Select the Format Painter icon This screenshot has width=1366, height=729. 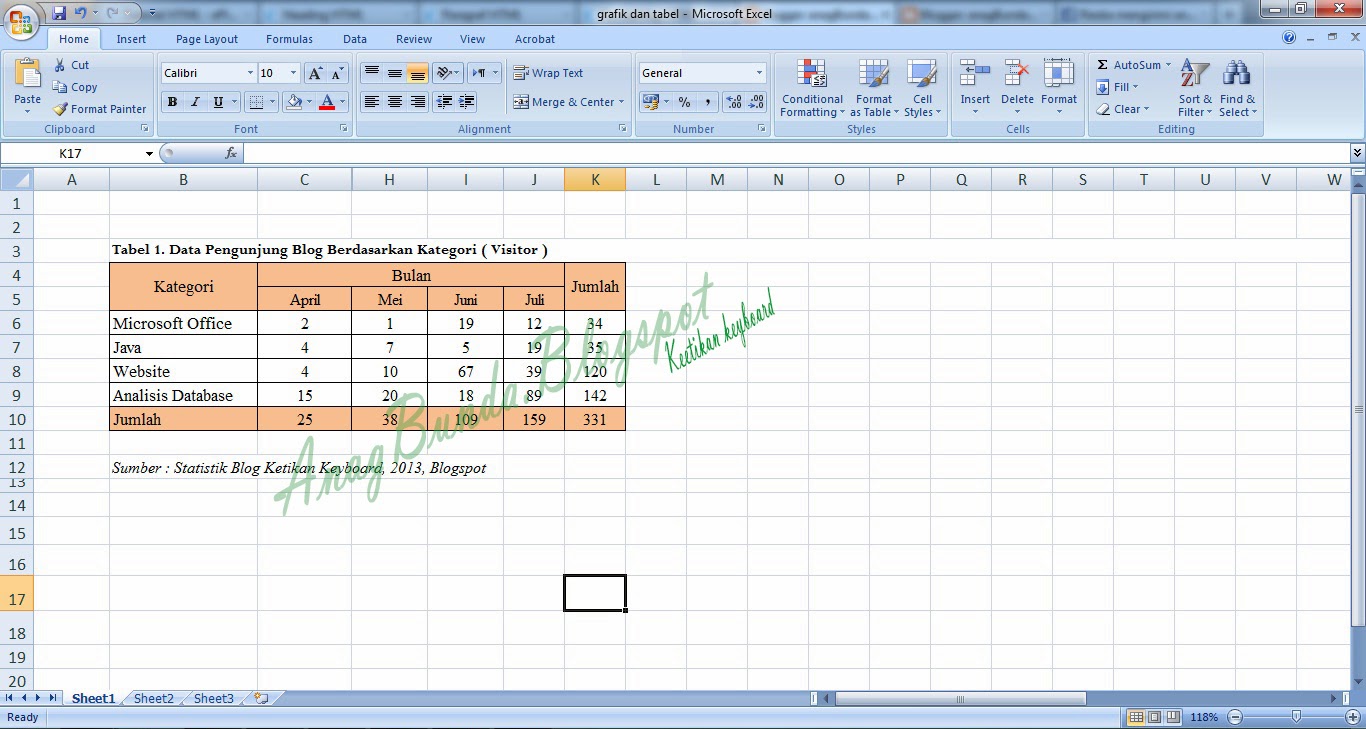click(99, 108)
